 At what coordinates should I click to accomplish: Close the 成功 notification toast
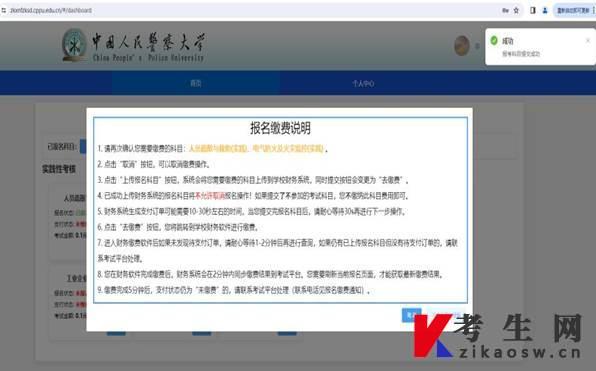pos(588,40)
